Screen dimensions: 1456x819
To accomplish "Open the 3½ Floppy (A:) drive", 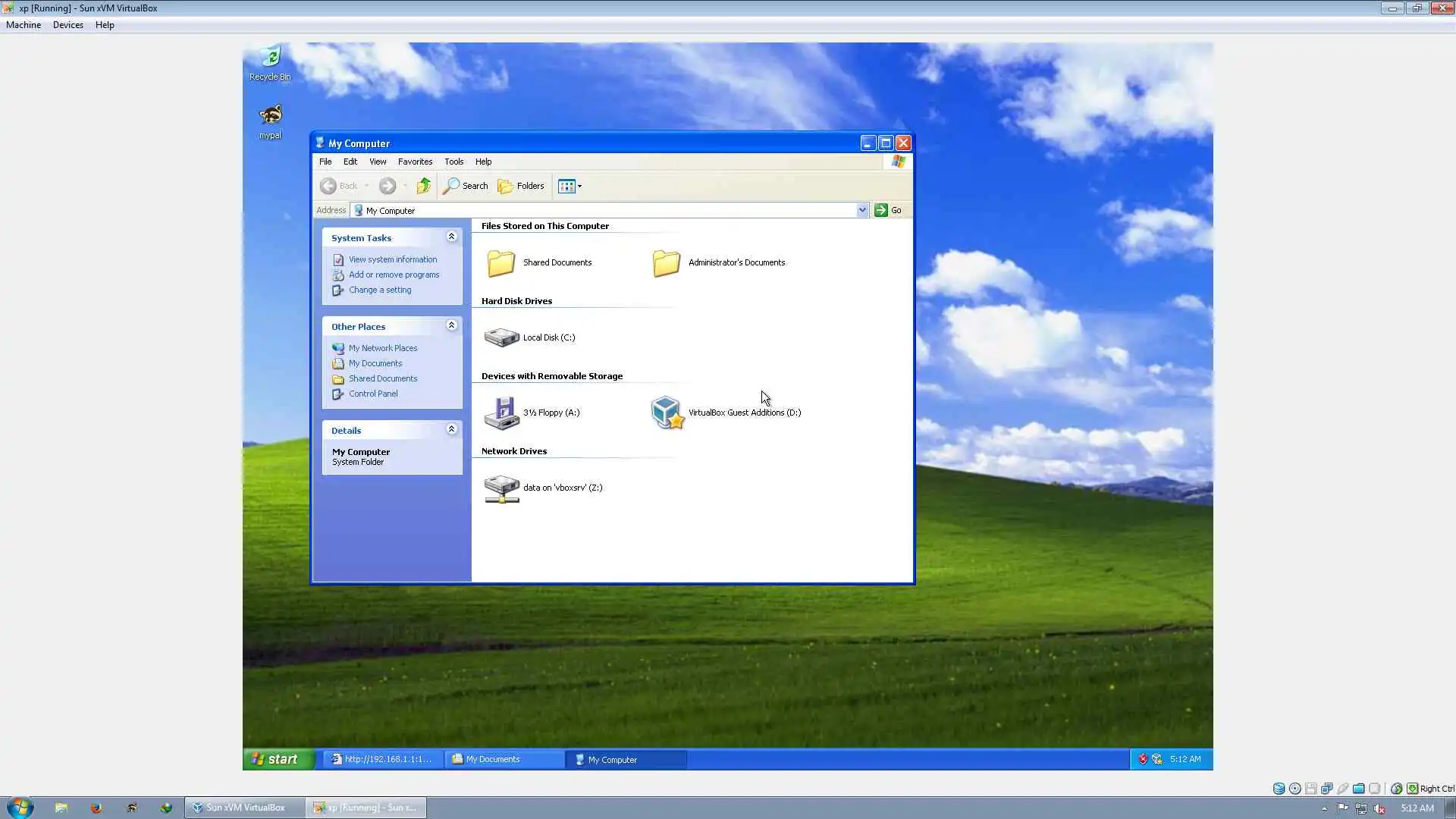I will pyautogui.click(x=502, y=413).
